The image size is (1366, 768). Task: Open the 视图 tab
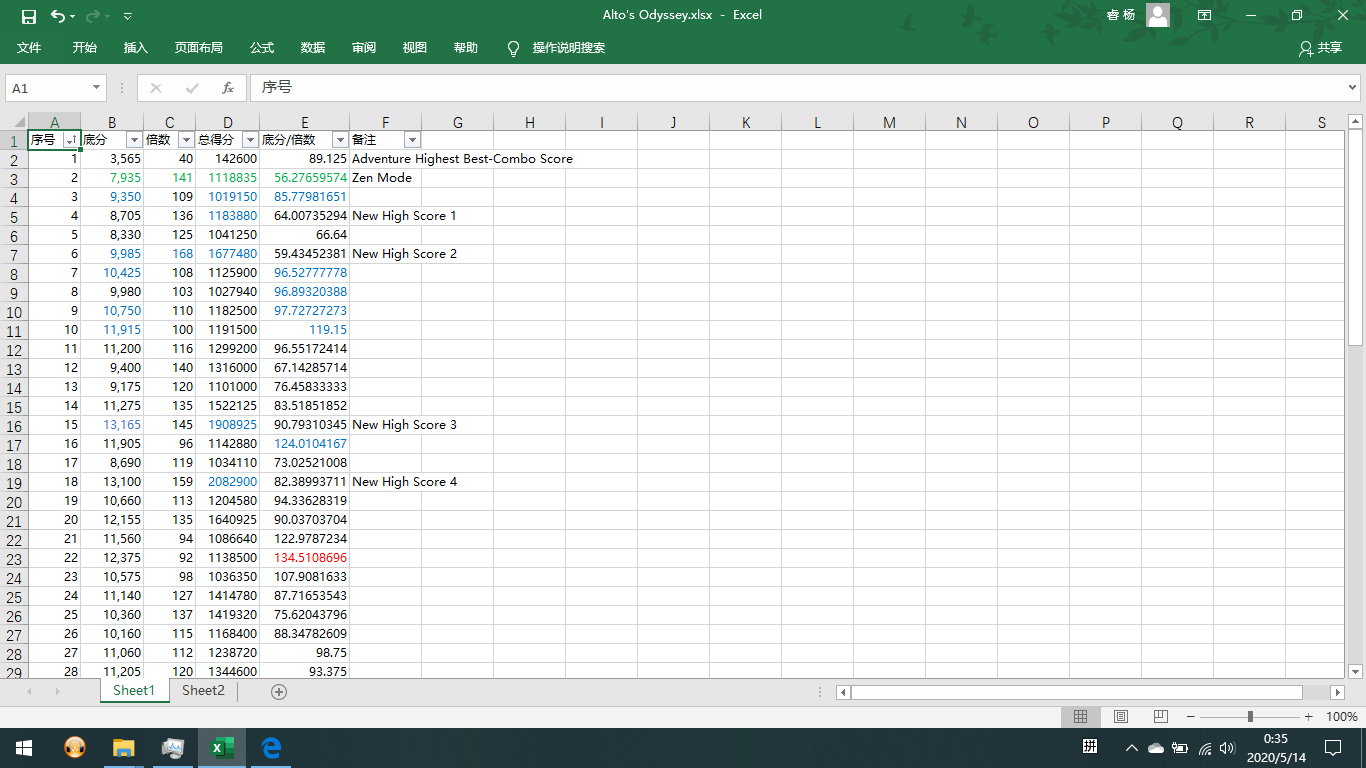click(415, 48)
